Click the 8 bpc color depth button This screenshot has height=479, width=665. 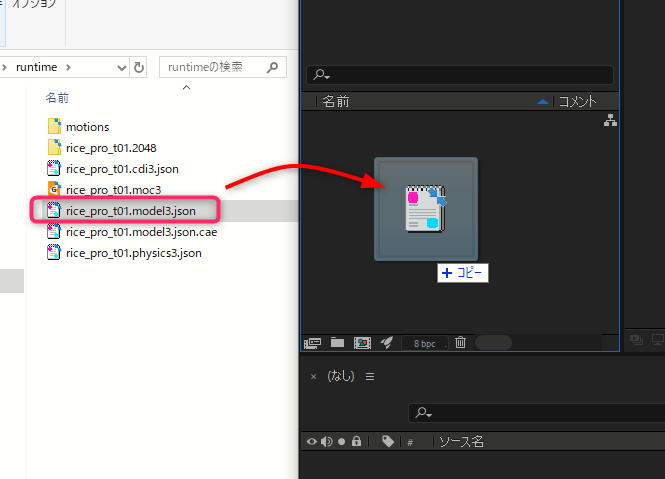click(x=425, y=343)
